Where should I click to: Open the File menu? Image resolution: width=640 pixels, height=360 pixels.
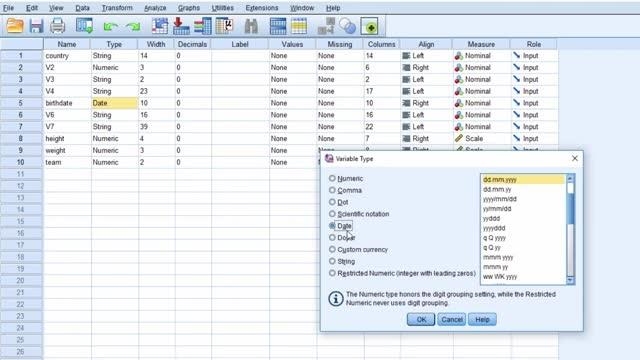(8, 8)
